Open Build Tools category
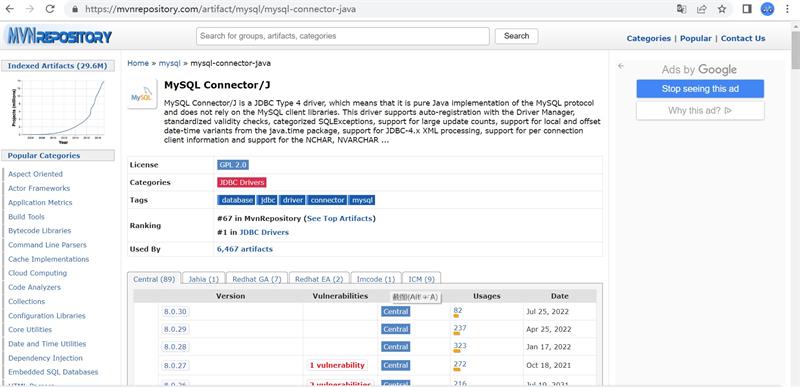The image size is (800, 387). 26,217
